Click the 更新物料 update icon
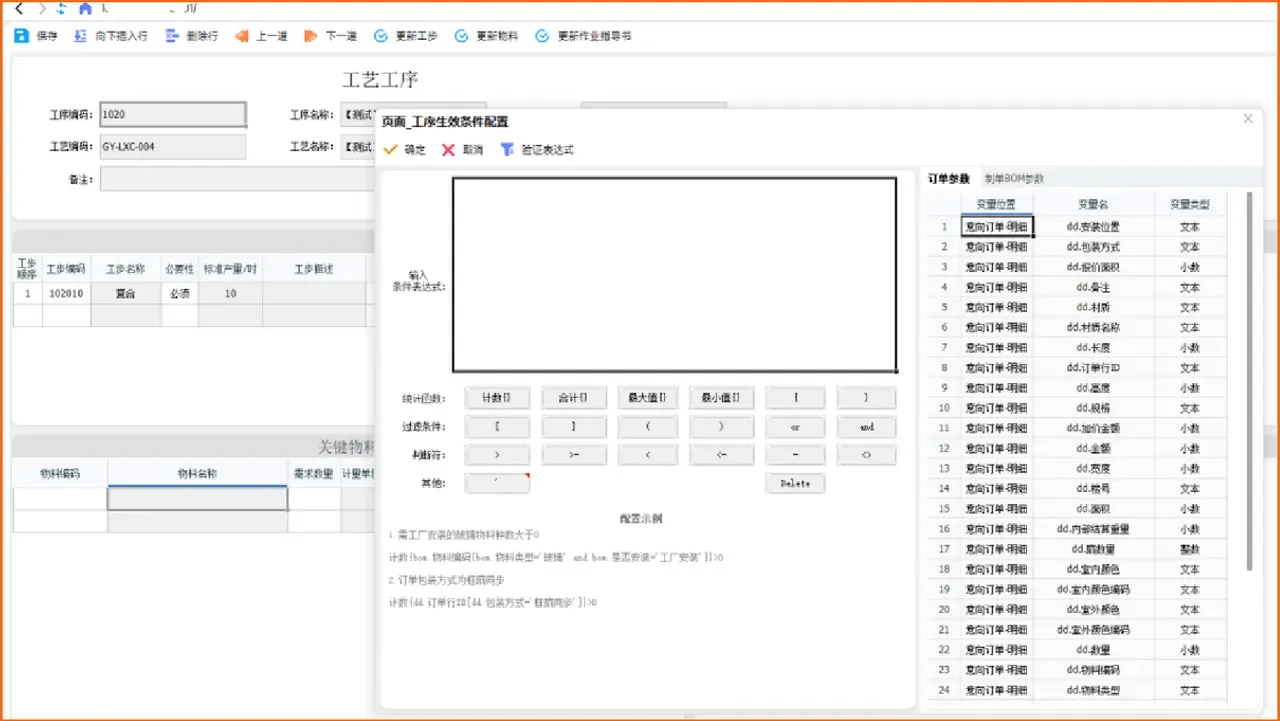This screenshot has width=1280, height=721. click(x=461, y=36)
